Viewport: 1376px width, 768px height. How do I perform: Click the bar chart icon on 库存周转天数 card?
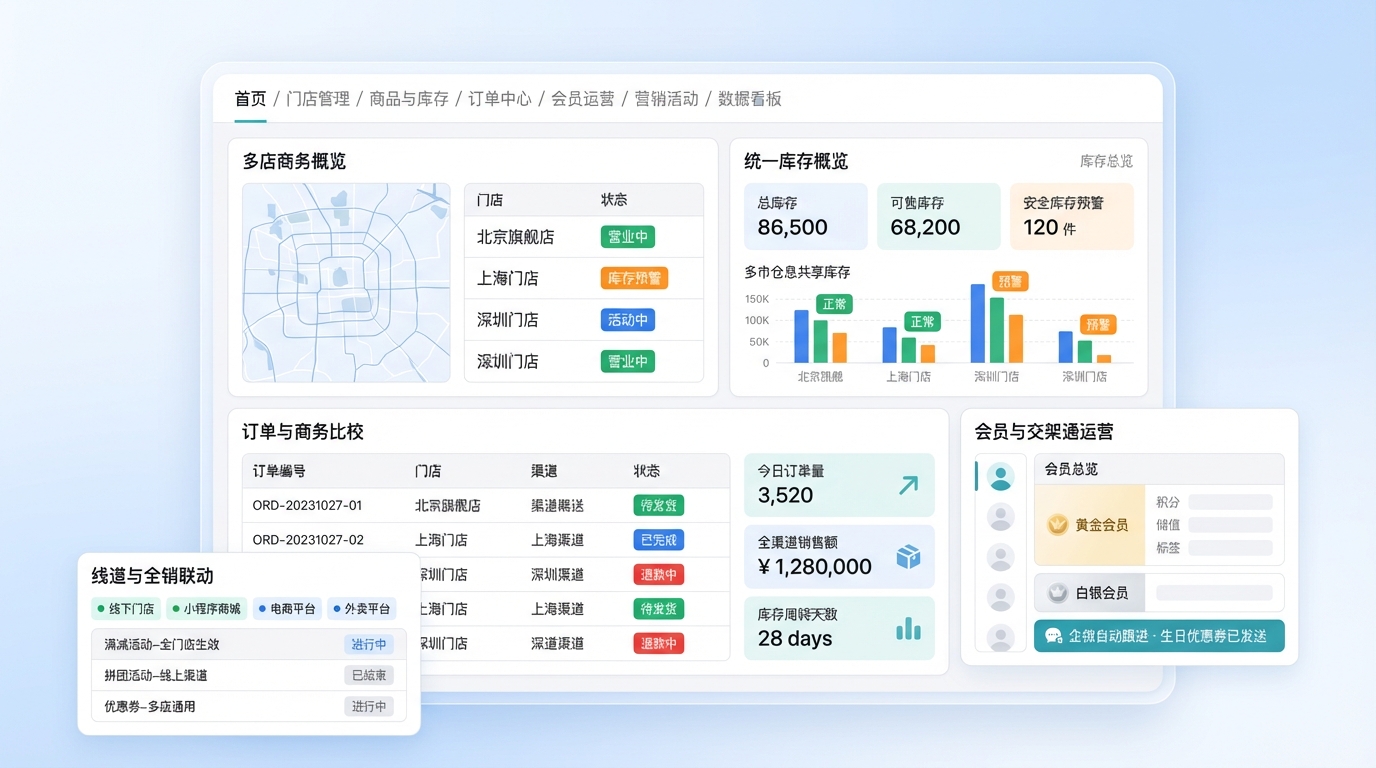coord(908,629)
